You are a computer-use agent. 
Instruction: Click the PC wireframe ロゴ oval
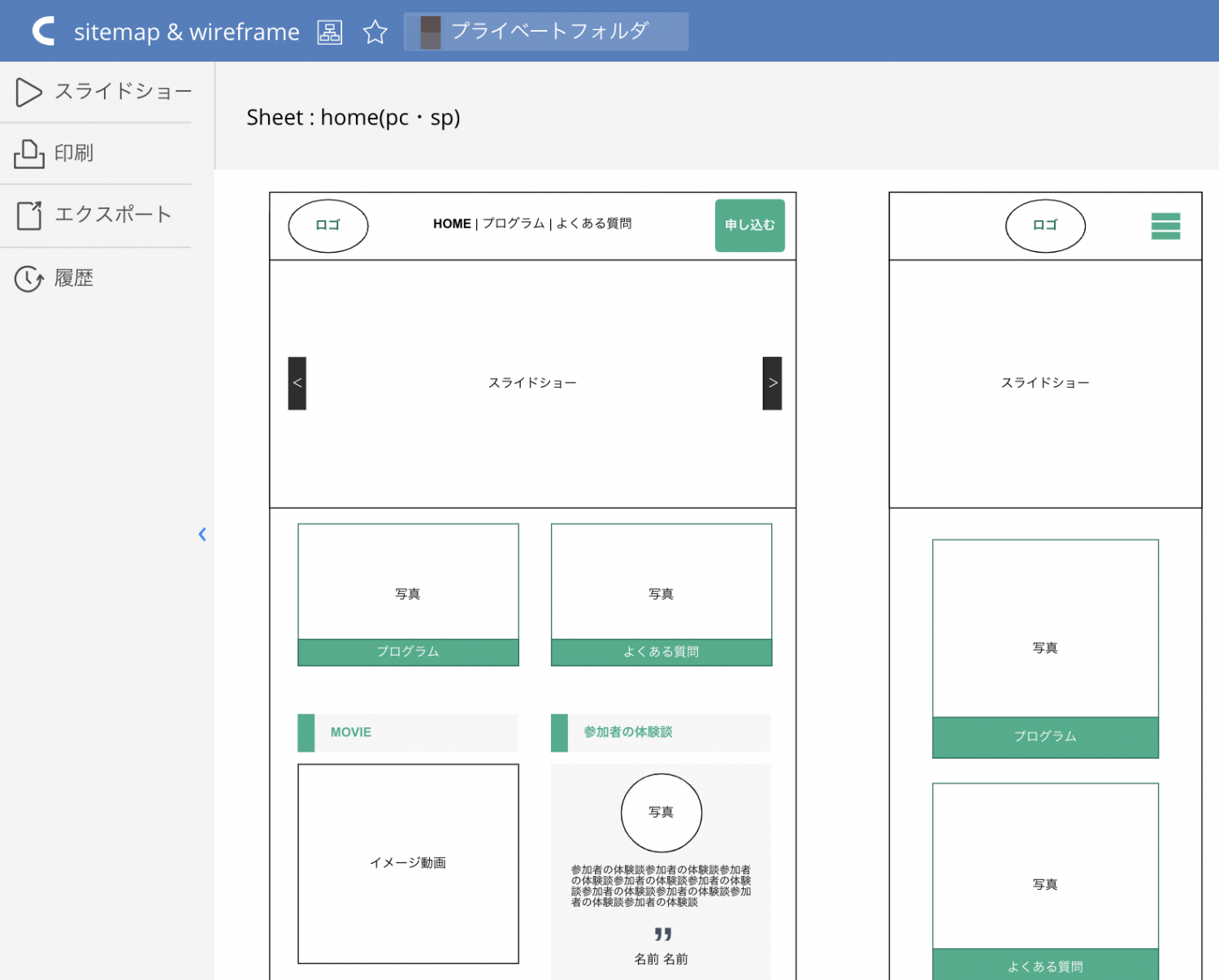328,226
